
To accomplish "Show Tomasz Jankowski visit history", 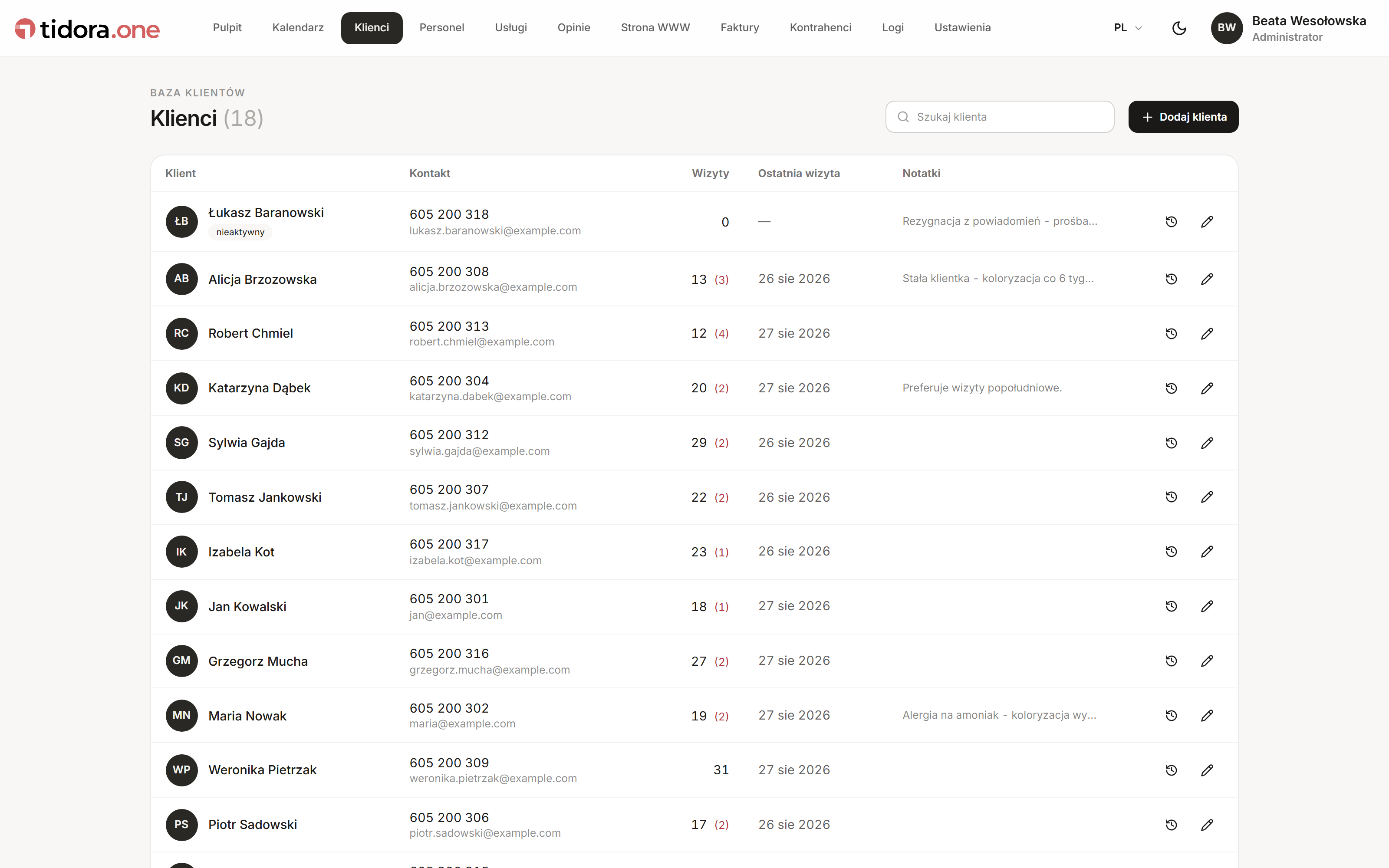I will tap(1172, 497).
